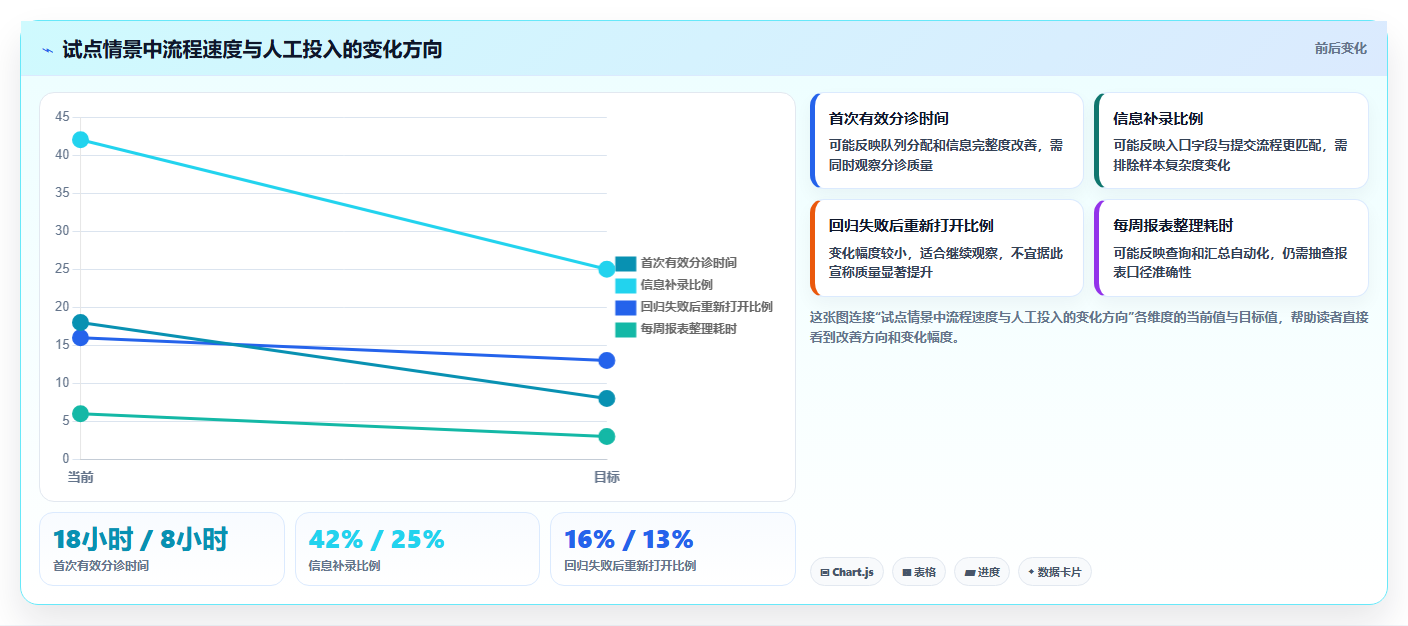Click legend label 首次有效分诊时间
The image size is (1408, 626).
click(689, 263)
